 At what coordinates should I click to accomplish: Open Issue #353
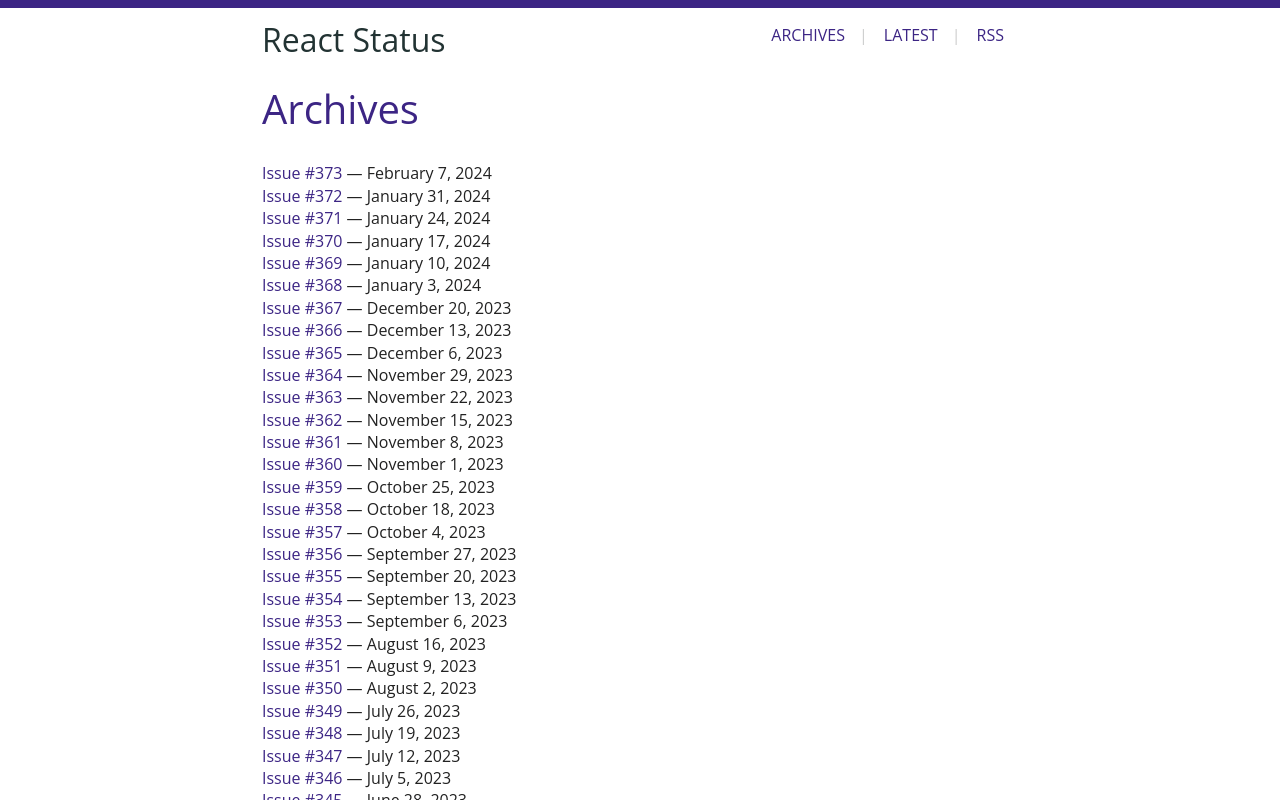click(x=302, y=621)
